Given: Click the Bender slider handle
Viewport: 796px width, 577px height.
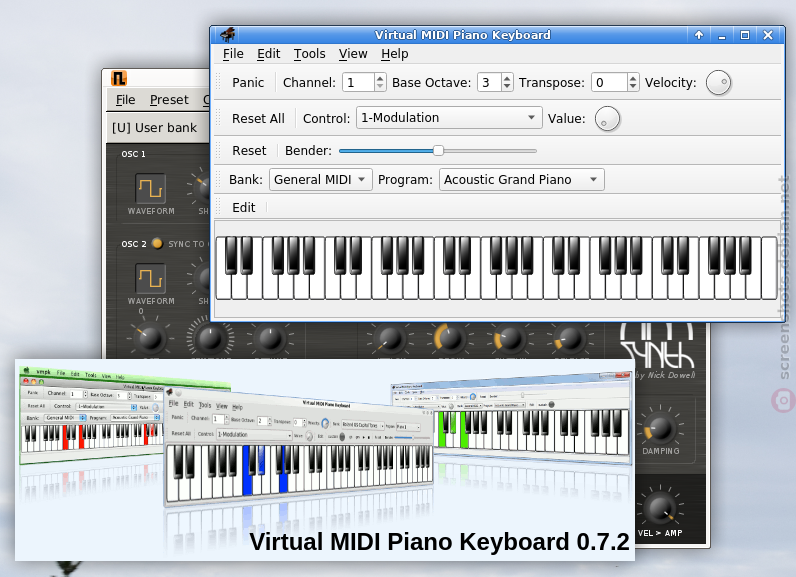Looking at the screenshot, I should pyautogui.click(x=438, y=151).
